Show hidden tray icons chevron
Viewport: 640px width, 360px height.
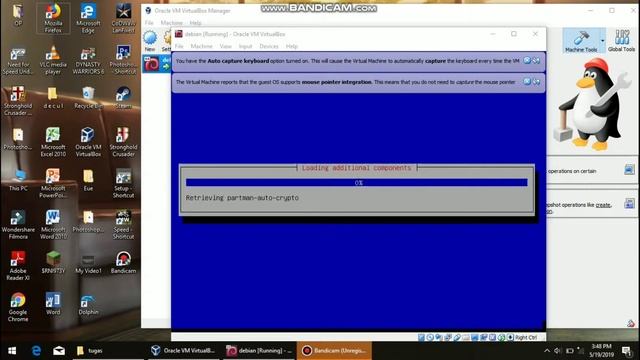pos(547,351)
